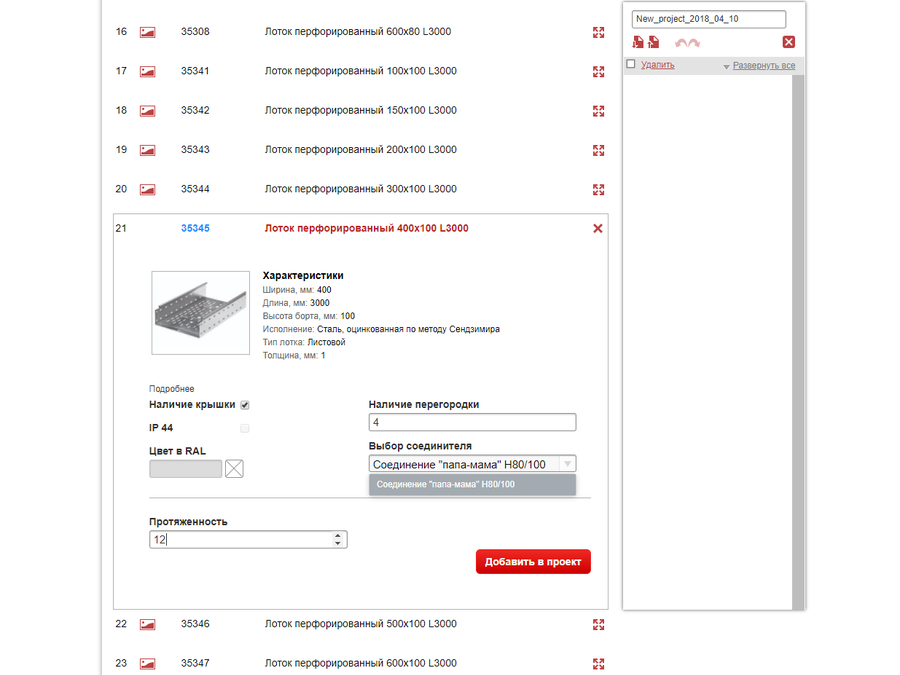Check the Удалить checkbox in the project panel
This screenshot has width=900, height=675.
[x=630, y=62]
